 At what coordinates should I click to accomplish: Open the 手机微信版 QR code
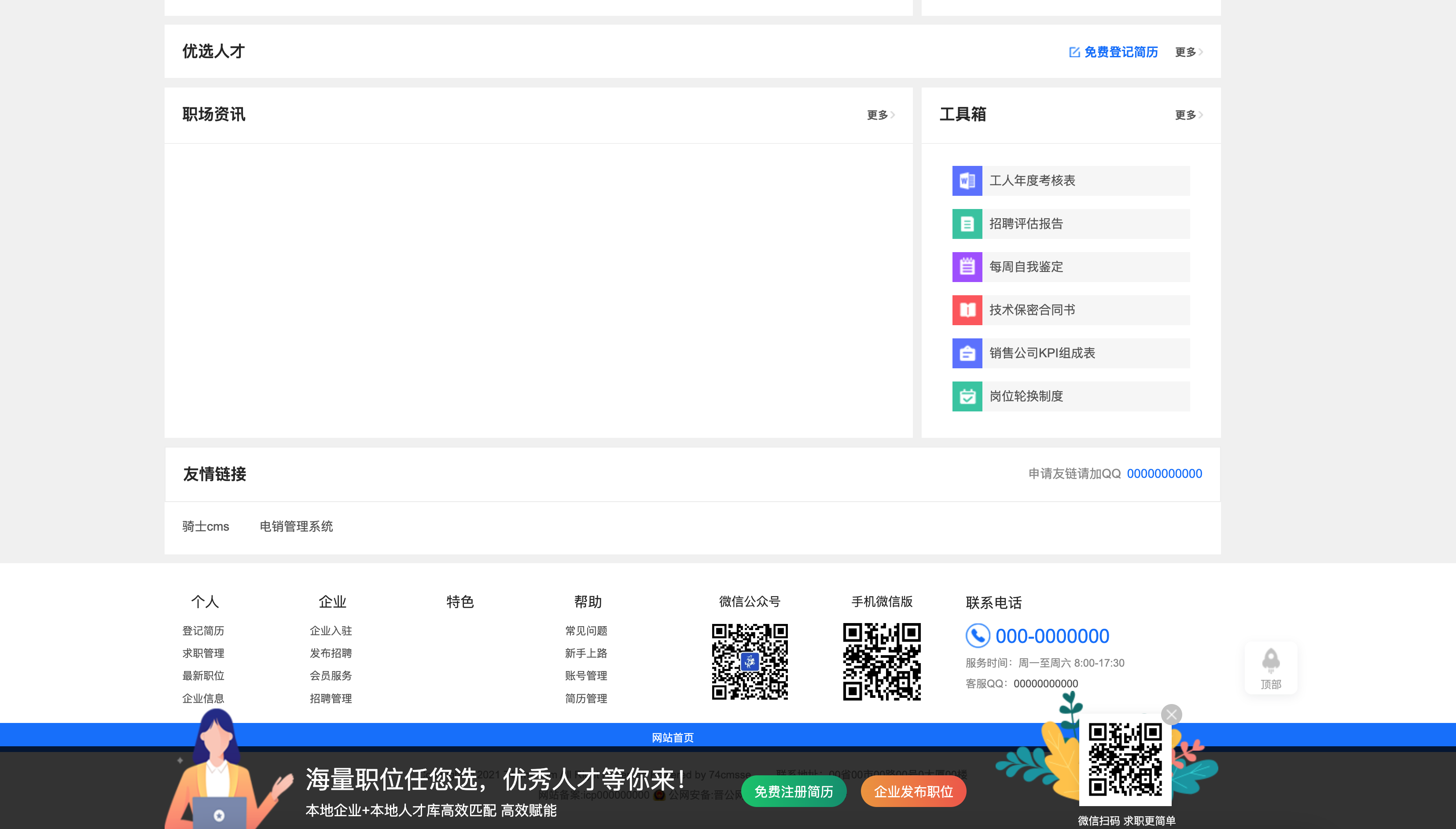tap(882, 662)
